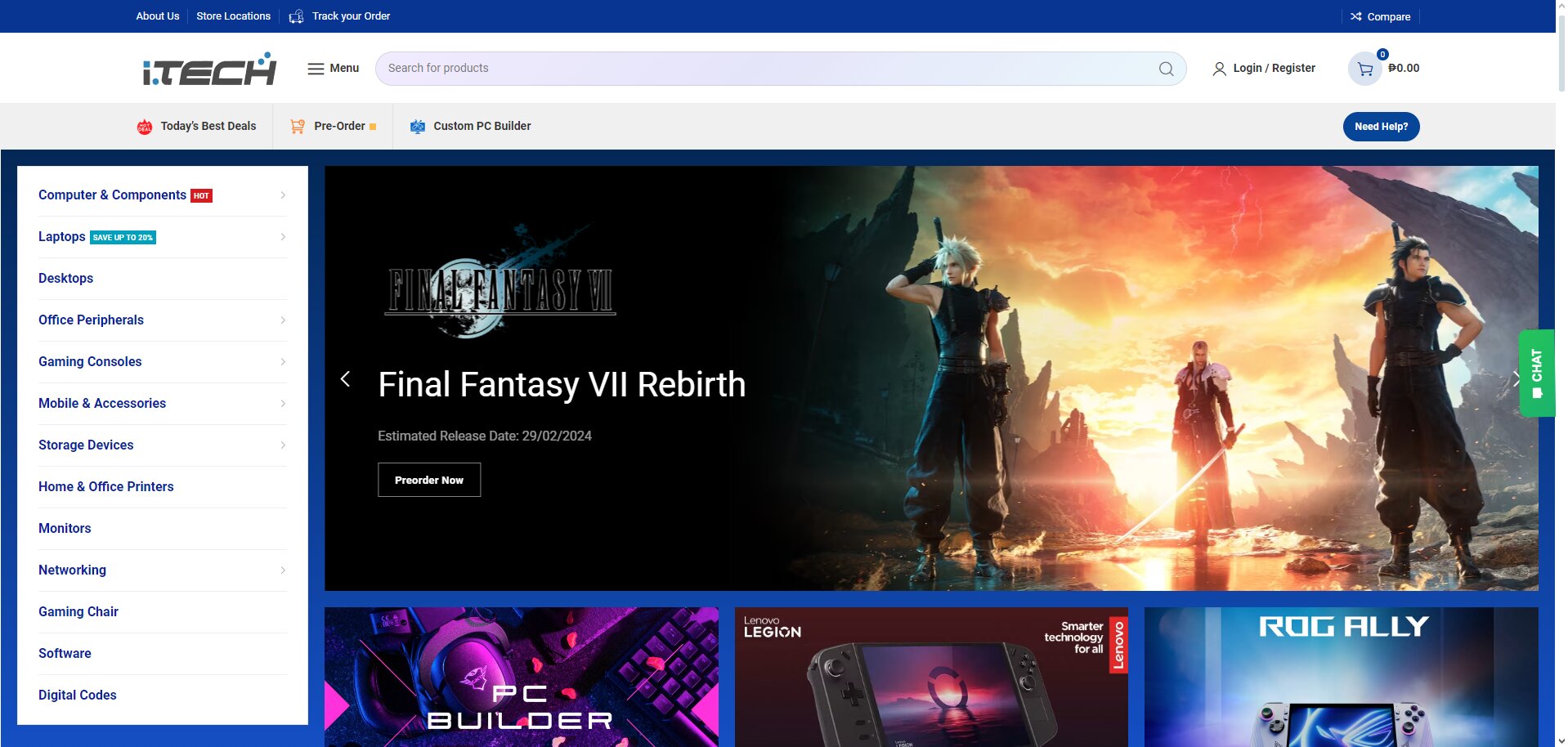The image size is (1568, 747).
Task: Open Monitors category
Action: 65,529
